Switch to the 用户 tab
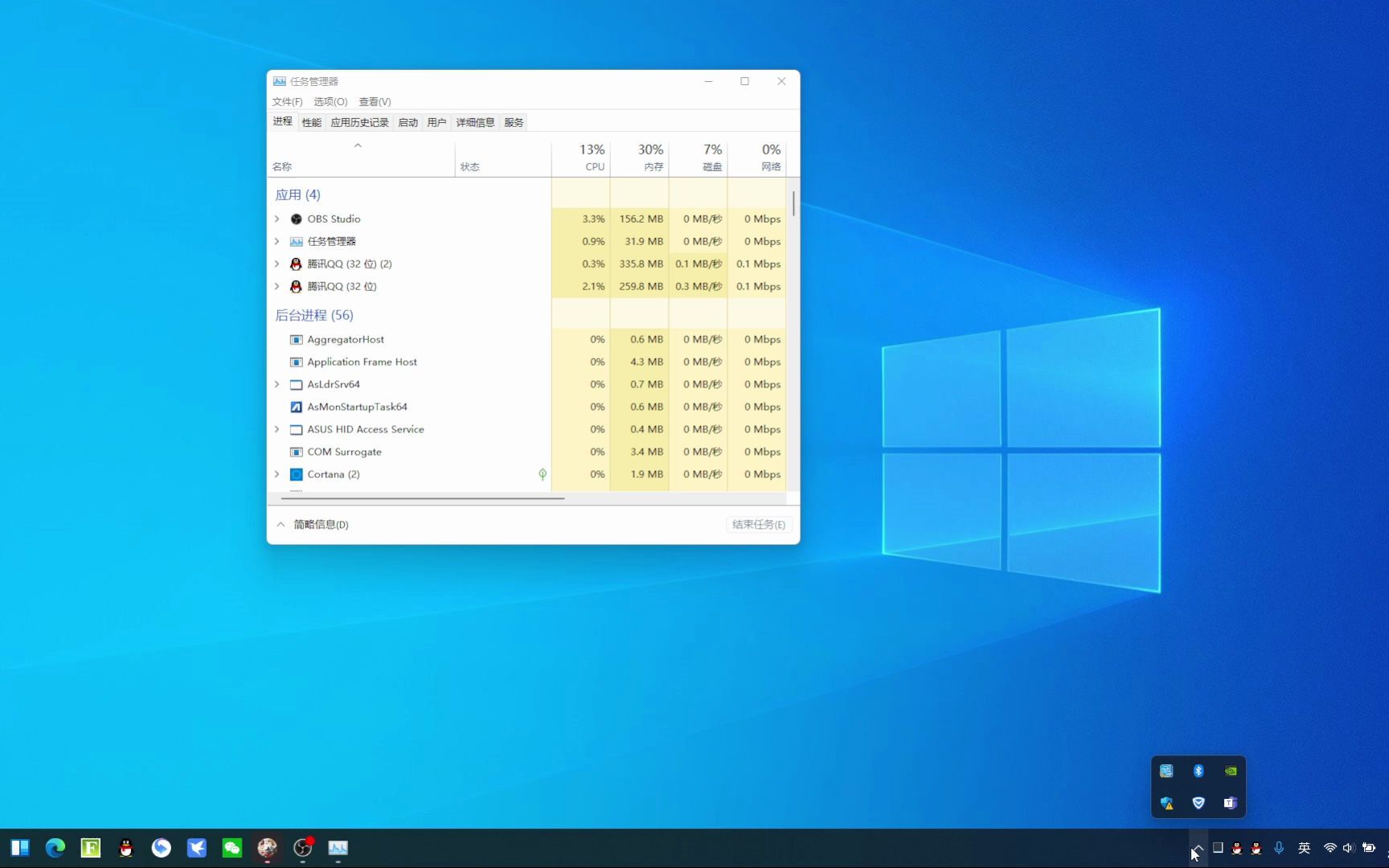The width and height of the screenshot is (1389, 868). (x=436, y=122)
